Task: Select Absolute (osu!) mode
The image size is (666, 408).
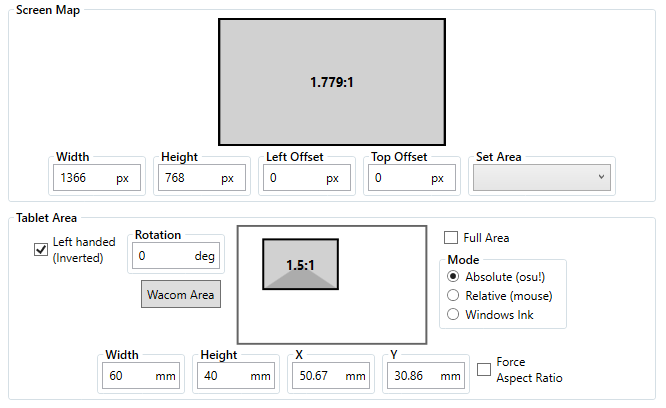Action: click(453, 276)
